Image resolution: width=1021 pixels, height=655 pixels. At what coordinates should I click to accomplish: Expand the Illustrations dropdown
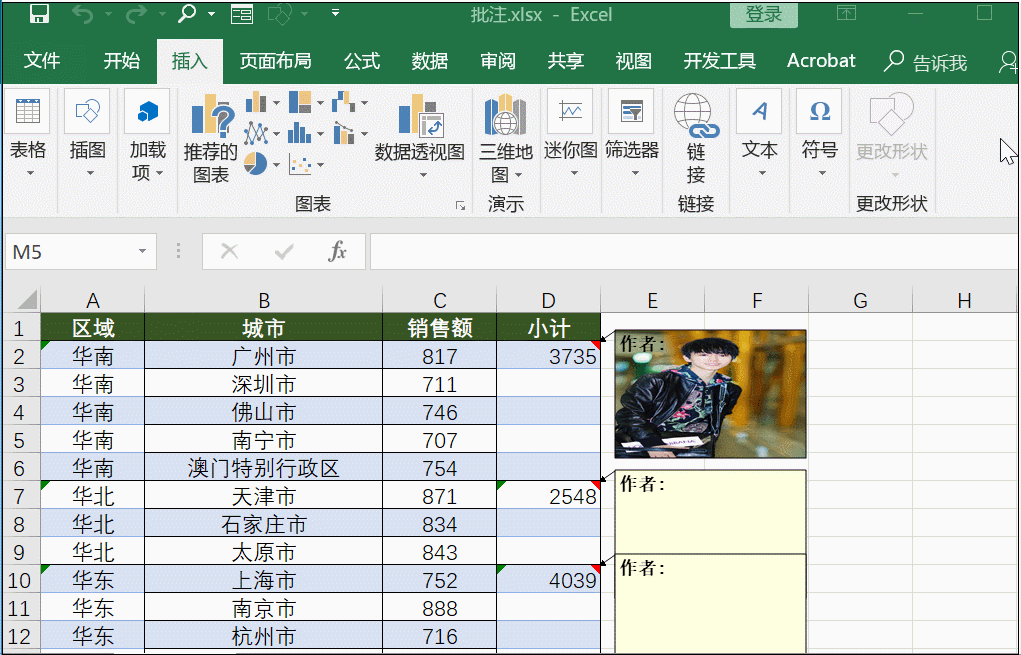point(88,173)
